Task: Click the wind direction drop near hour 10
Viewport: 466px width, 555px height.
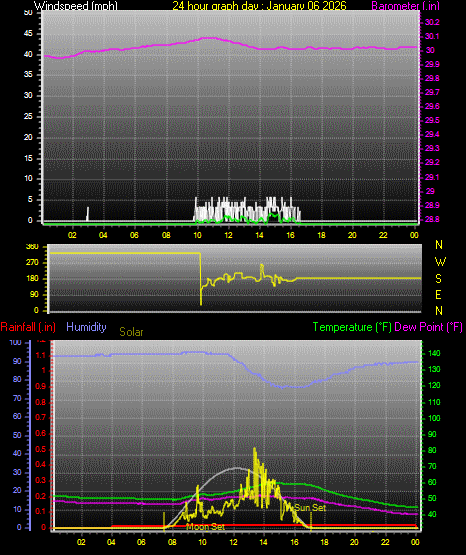Action: (201, 280)
